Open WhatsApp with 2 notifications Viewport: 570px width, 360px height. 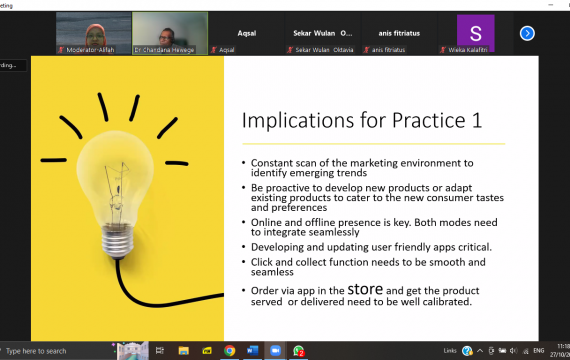coord(298,351)
